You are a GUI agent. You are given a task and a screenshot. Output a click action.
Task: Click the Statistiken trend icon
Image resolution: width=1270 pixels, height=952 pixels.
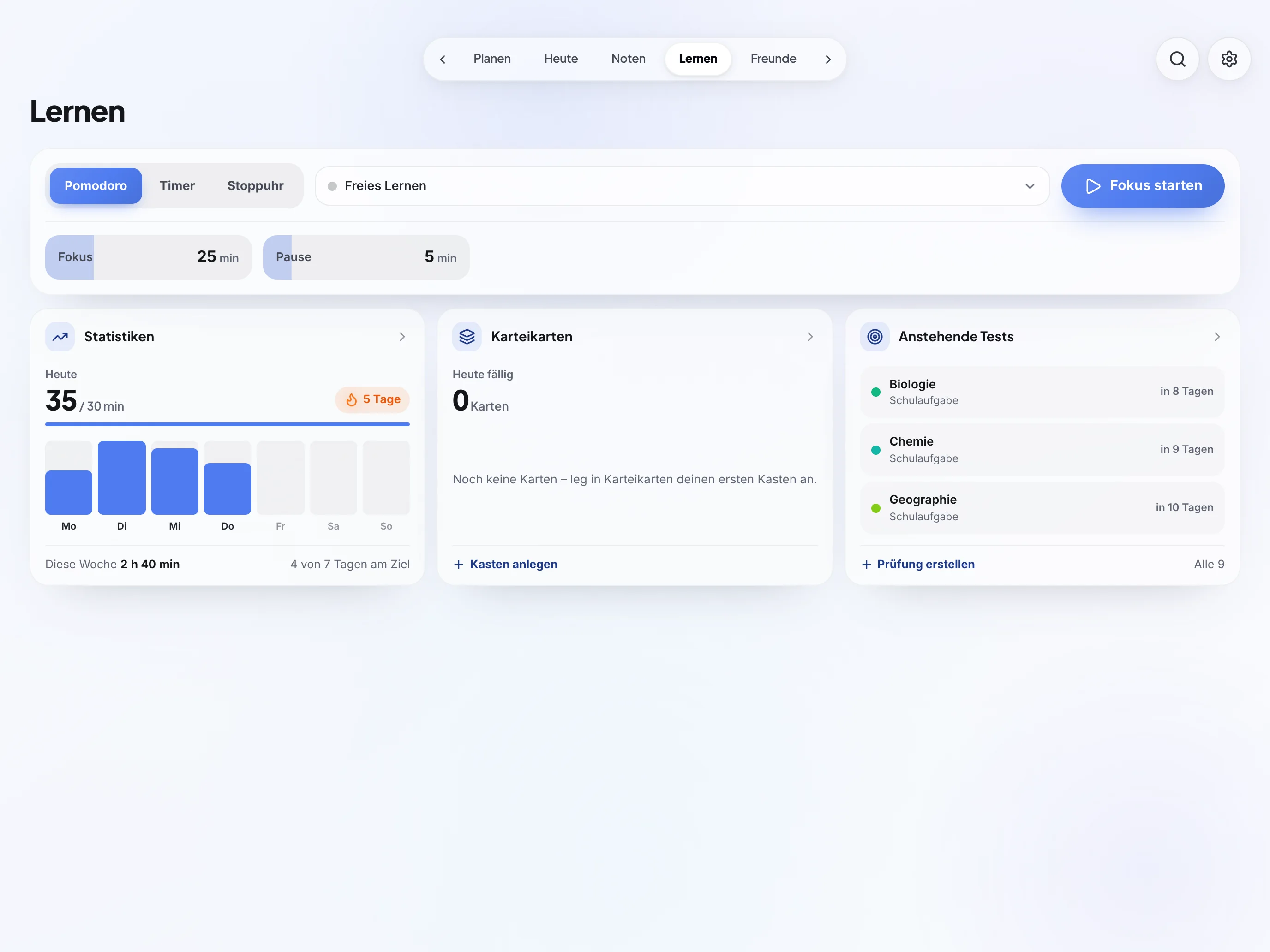(x=60, y=337)
